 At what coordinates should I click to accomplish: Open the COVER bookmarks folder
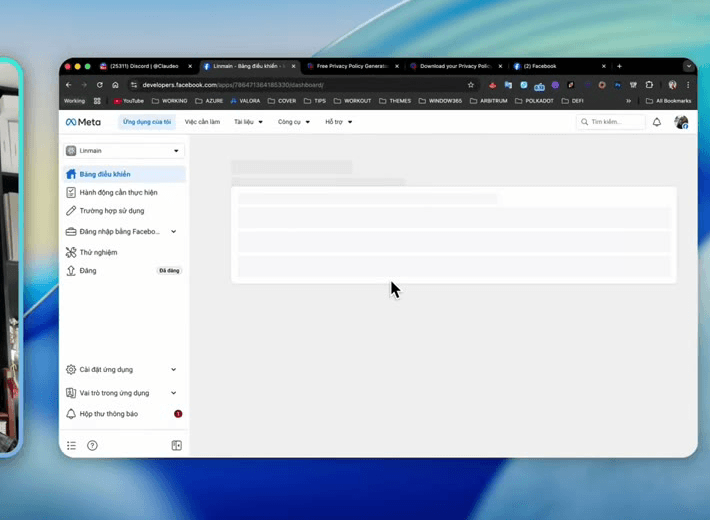coord(282,101)
